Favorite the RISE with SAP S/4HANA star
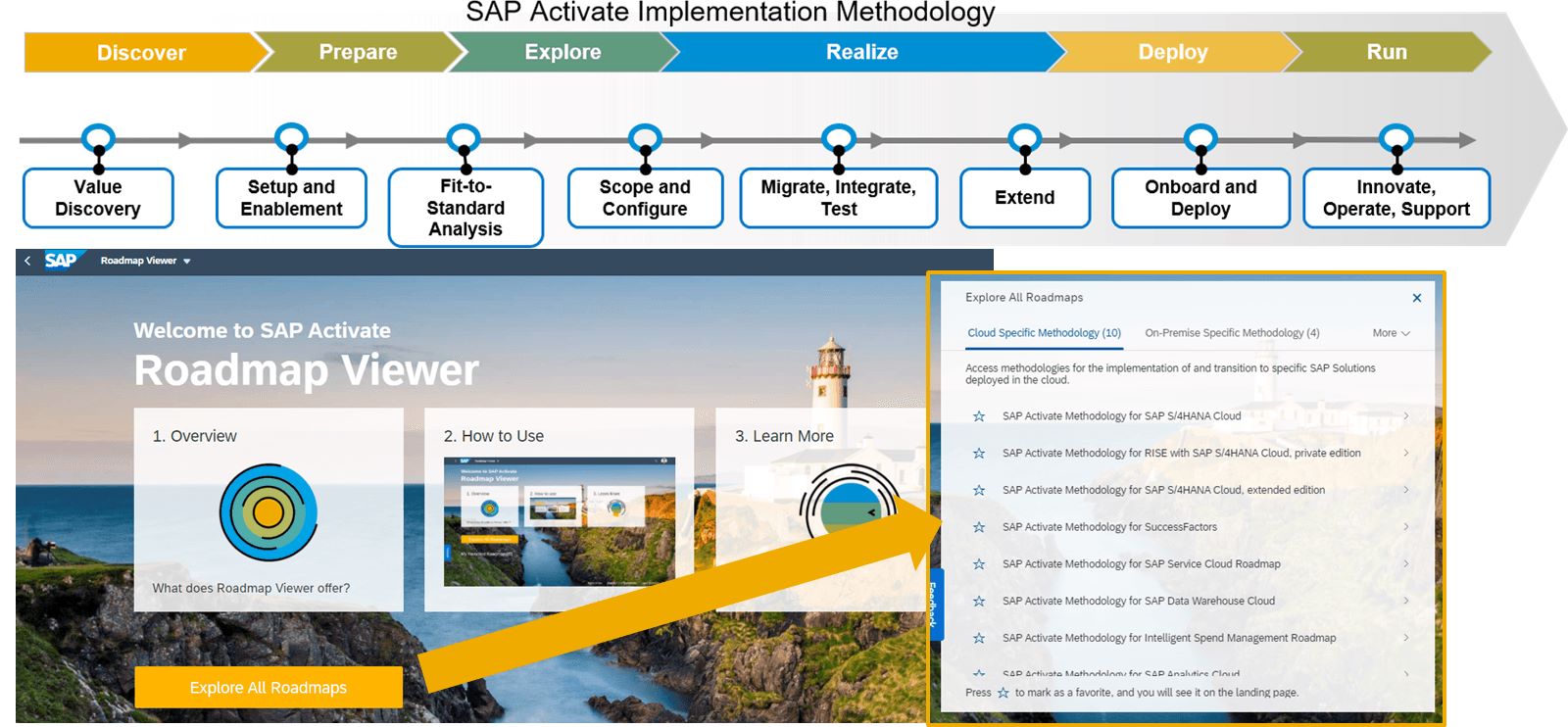This screenshot has height=727, width=1568. point(979,454)
